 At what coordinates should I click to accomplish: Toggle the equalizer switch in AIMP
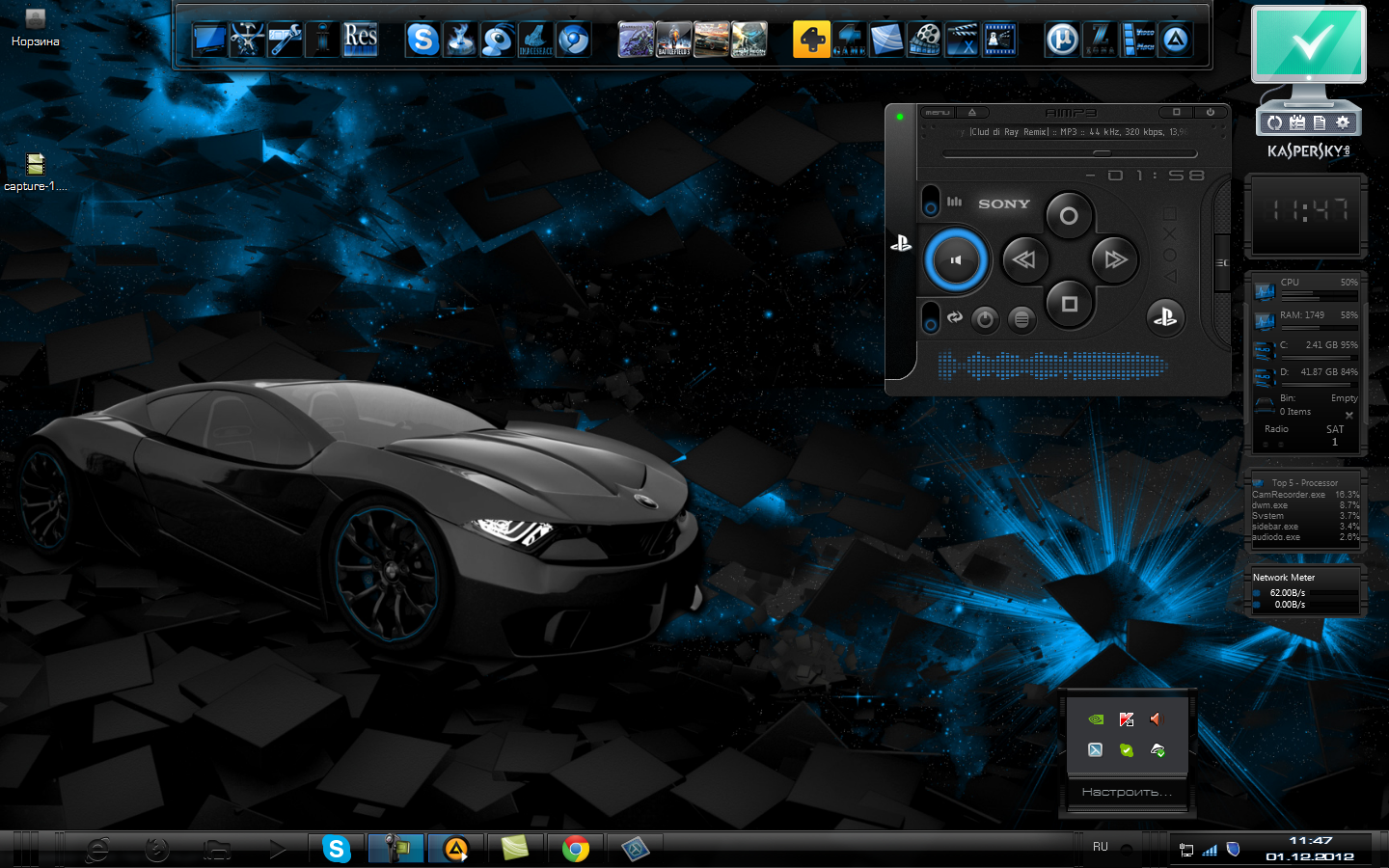931,202
